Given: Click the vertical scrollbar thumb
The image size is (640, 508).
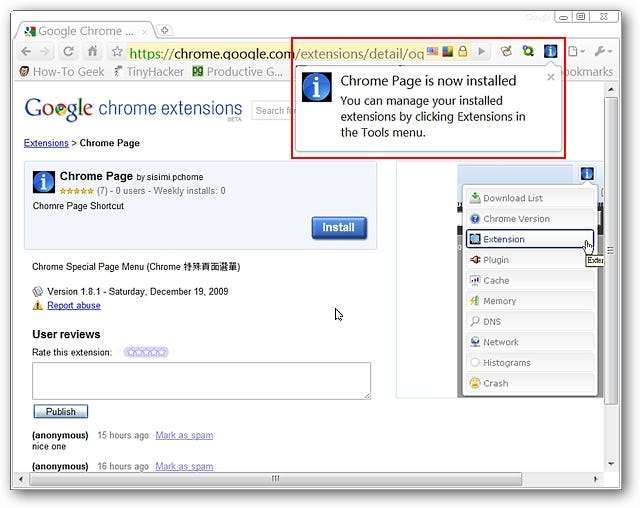Looking at the screenshot, I should pyautogui.click(x=611, y=251).
